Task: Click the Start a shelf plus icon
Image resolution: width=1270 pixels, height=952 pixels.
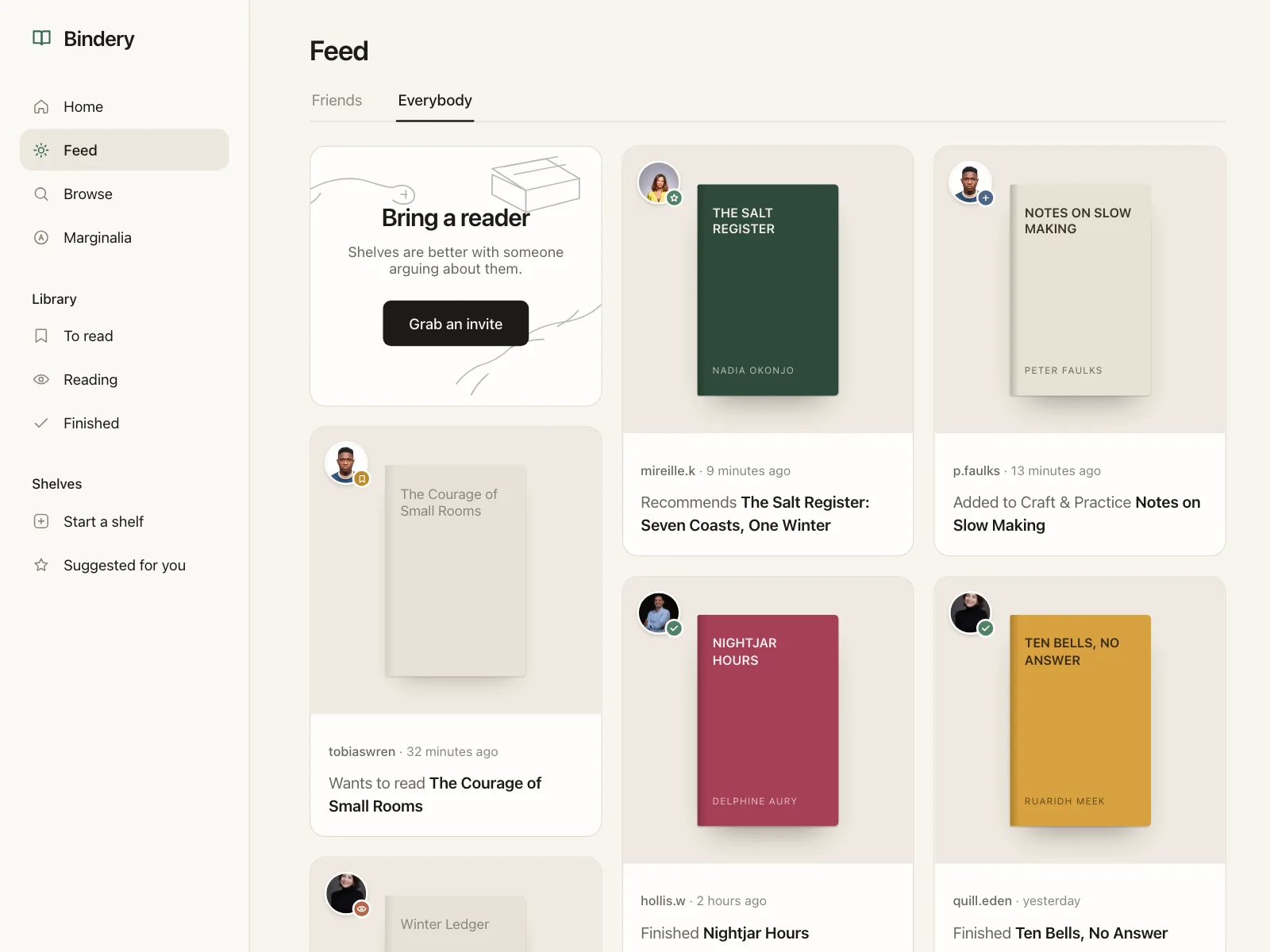Action: click(x=41, y=521)
